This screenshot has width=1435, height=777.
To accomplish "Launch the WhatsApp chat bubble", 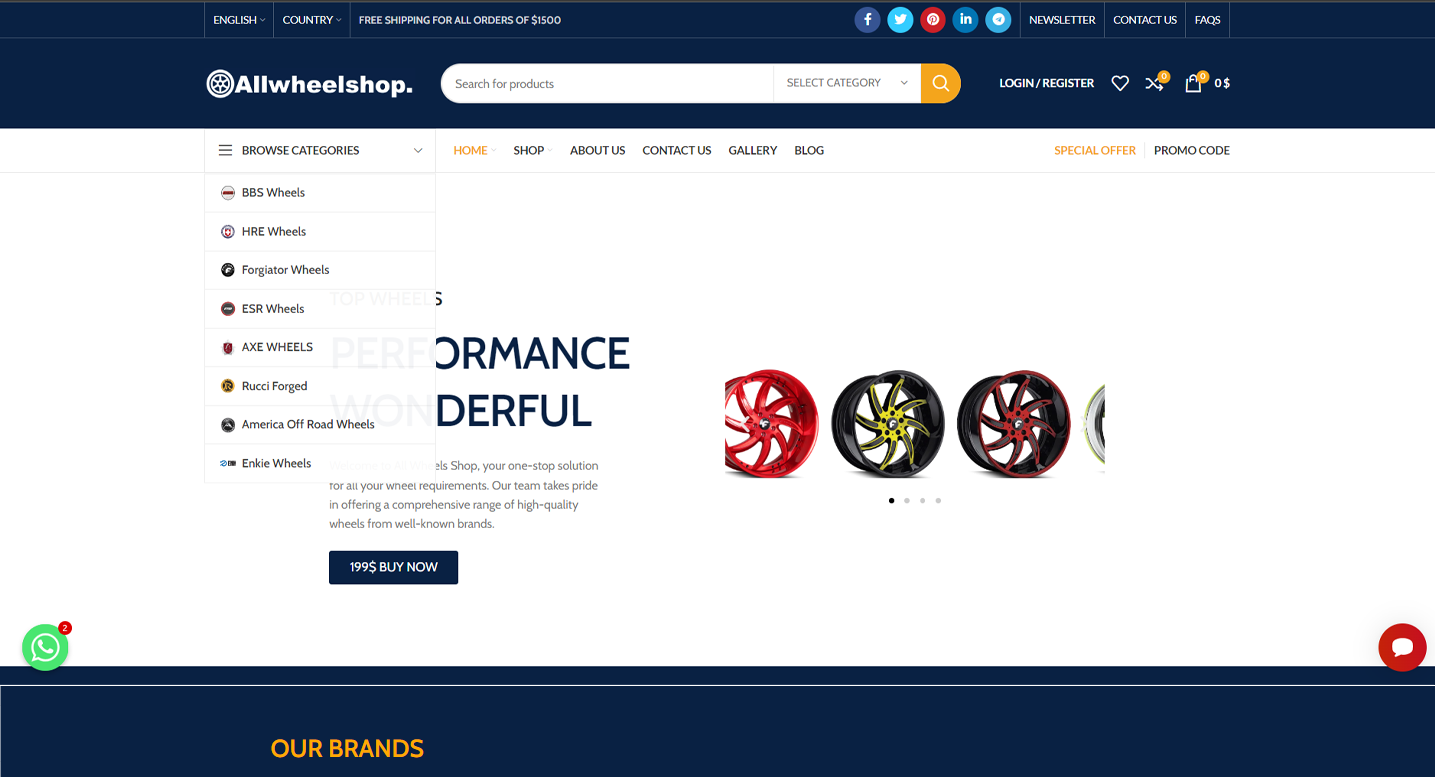I will pos(45,647).
